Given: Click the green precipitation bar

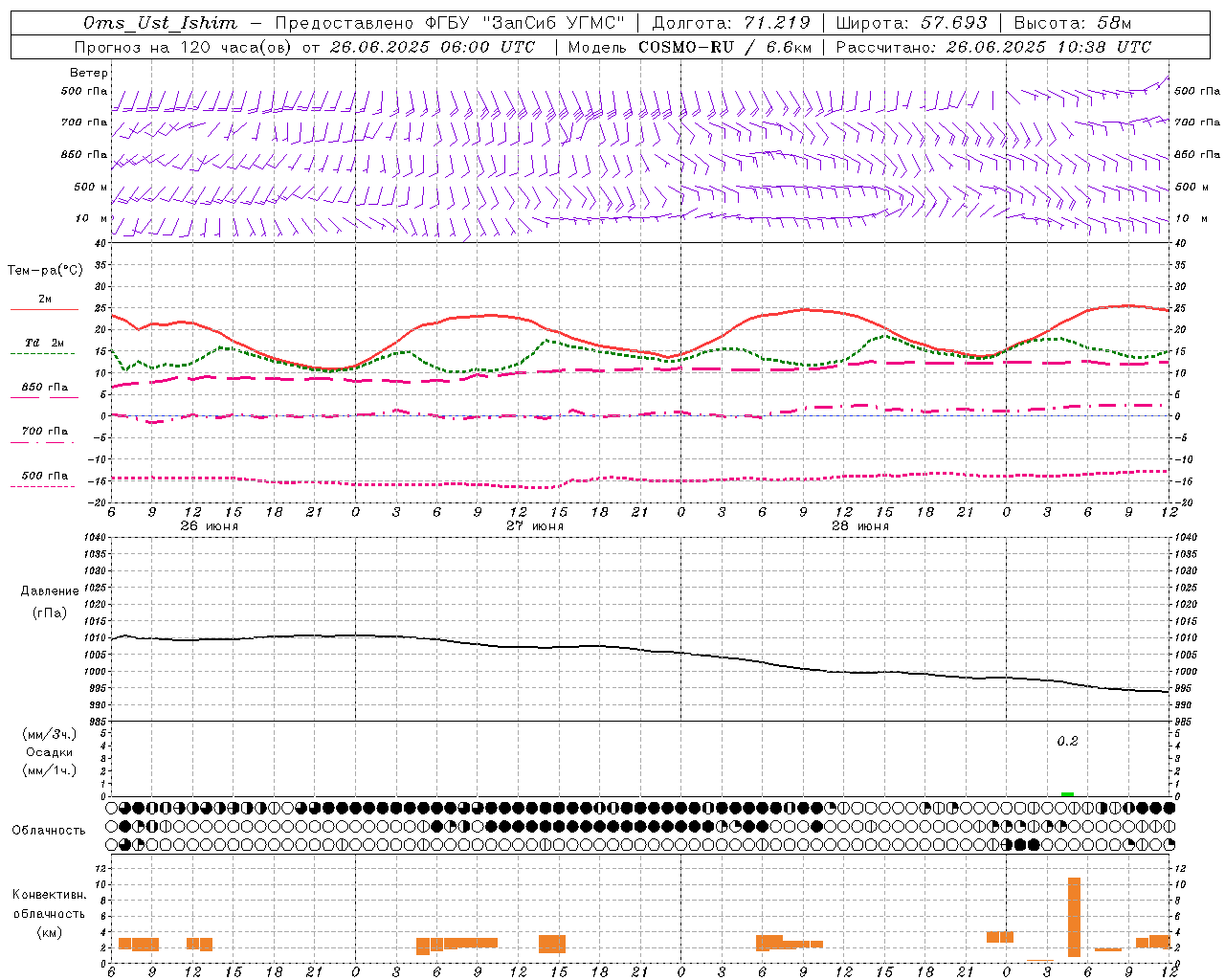Looking at the screenshot, I should 1067,794.
